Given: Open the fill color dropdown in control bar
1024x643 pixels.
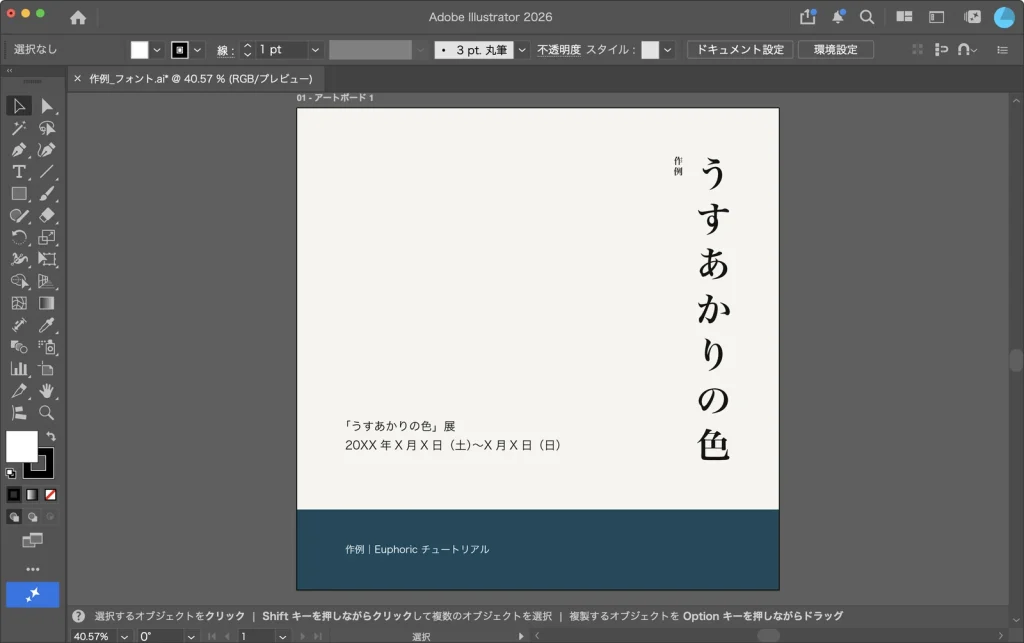Looking at the screenshot, I should pyautogui.click(x=157, y=50).
